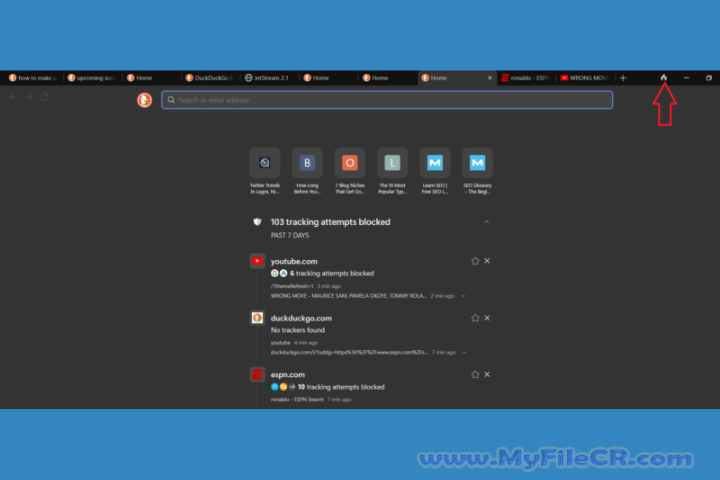Open the duckduckgo.com site heading
This screenshot has height=480, width=720.
click(x=301, y=318)
